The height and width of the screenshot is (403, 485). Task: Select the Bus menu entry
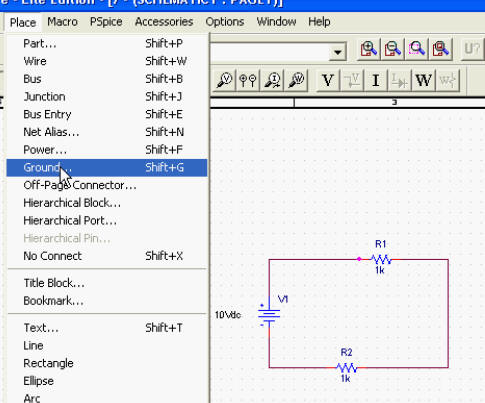pos(107,79)
